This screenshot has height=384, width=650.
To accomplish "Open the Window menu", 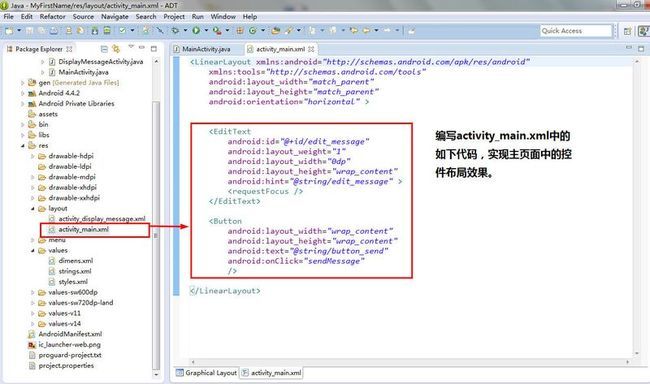I will 223,17.
